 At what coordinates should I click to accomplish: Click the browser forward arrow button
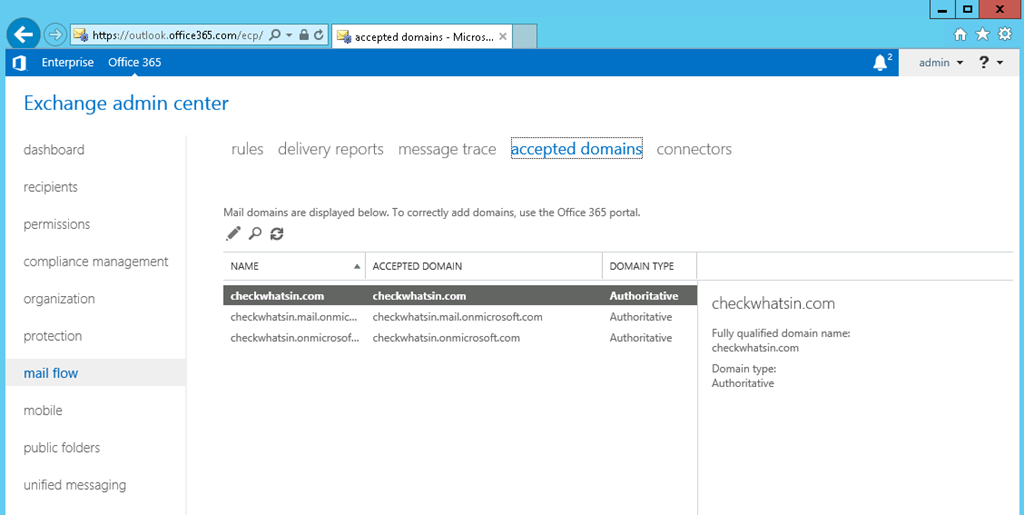point(56,35)
